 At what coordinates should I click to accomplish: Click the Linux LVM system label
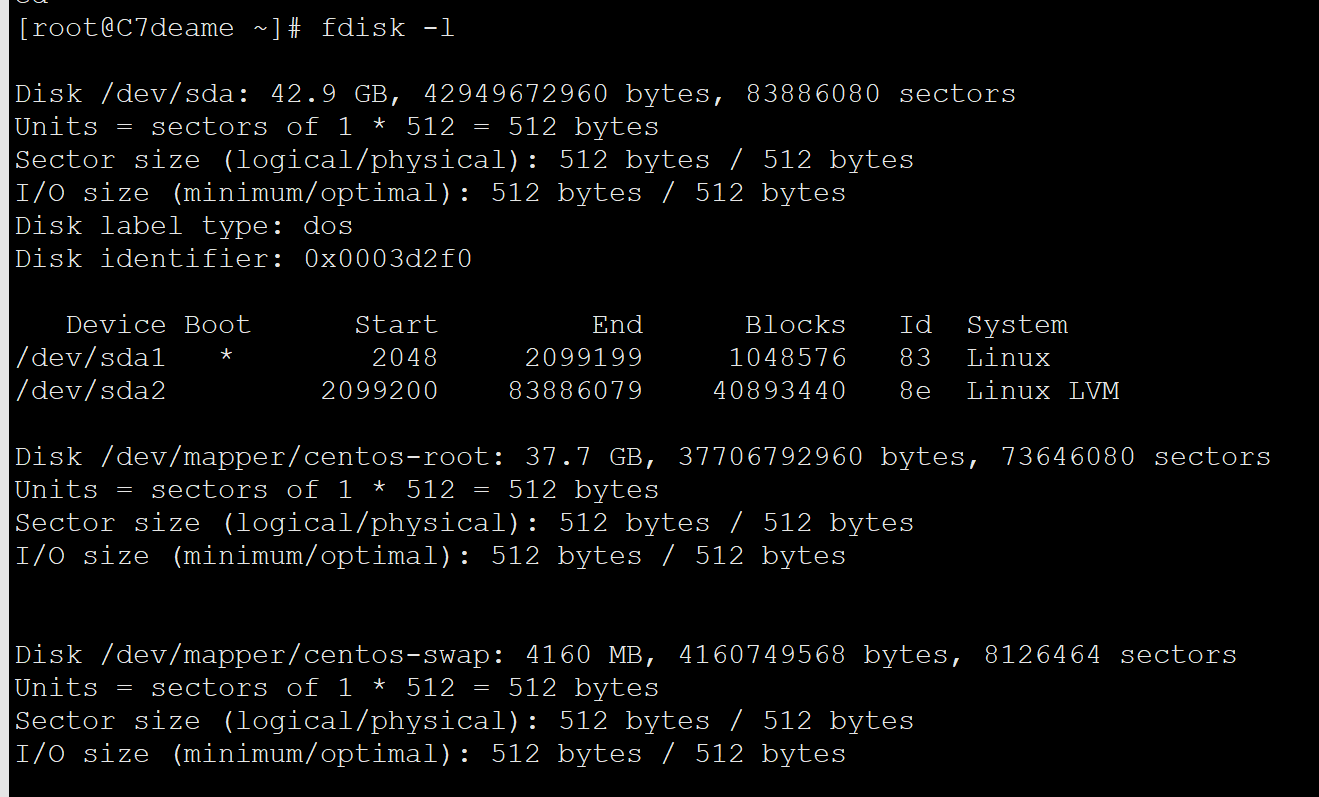[1043, 391]
